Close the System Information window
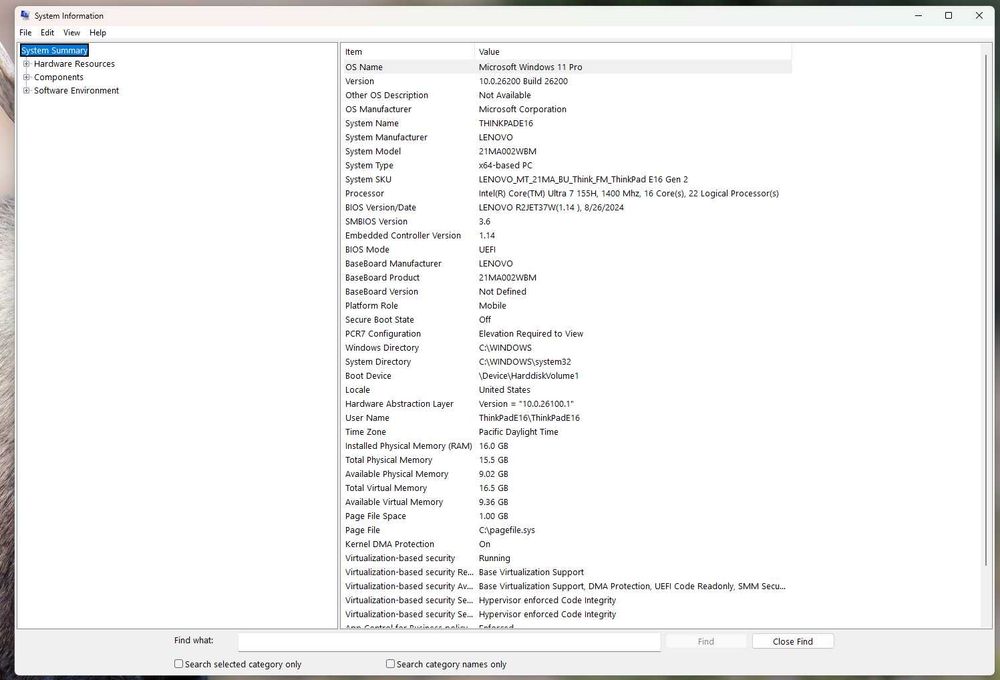 click(x=979, y=15)
